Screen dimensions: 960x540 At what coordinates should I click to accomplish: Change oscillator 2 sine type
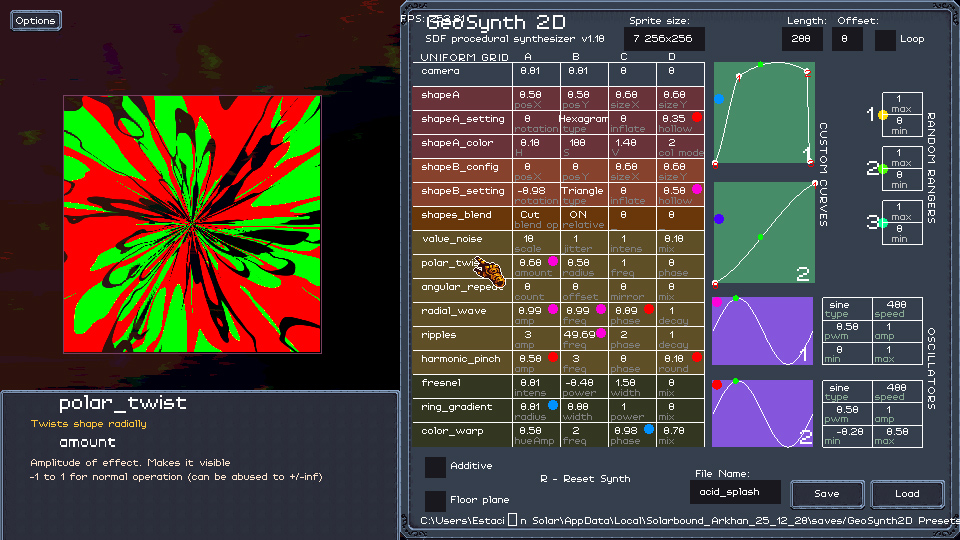coord(846,391)
